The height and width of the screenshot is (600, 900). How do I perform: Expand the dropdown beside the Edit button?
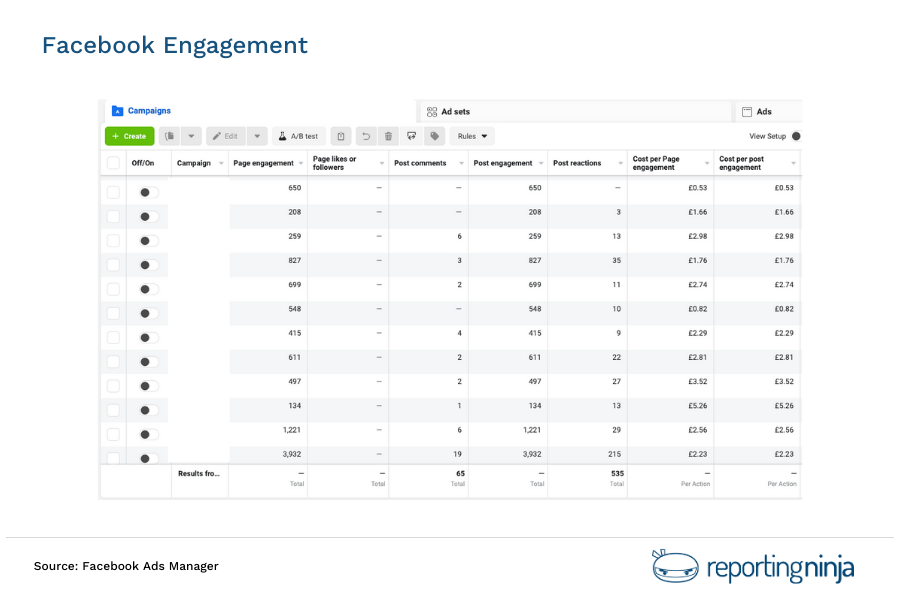pos(257,136)
